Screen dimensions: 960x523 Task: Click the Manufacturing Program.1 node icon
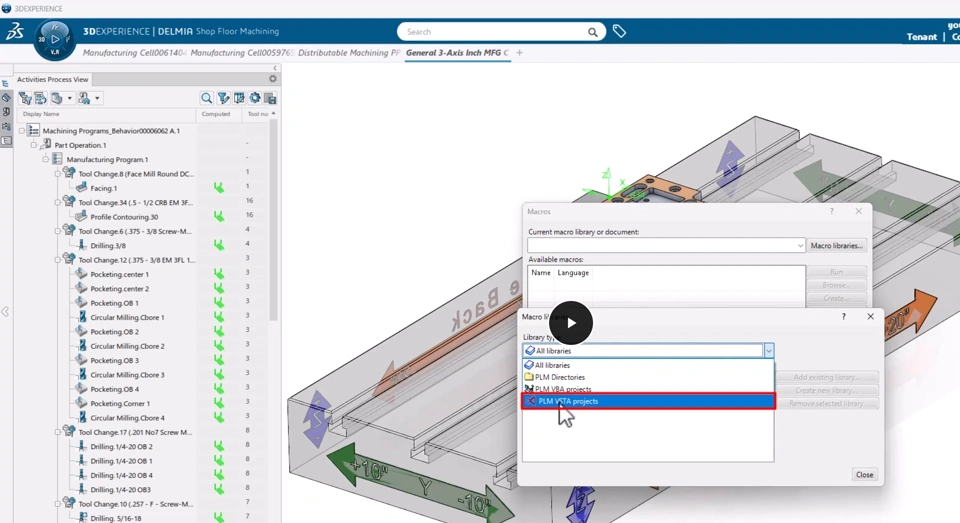[x=58, y=159]
